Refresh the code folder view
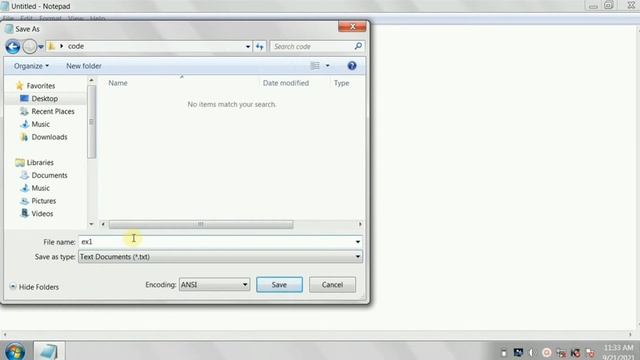Viewport: 640px width, 360px height. tap(260, 47)
